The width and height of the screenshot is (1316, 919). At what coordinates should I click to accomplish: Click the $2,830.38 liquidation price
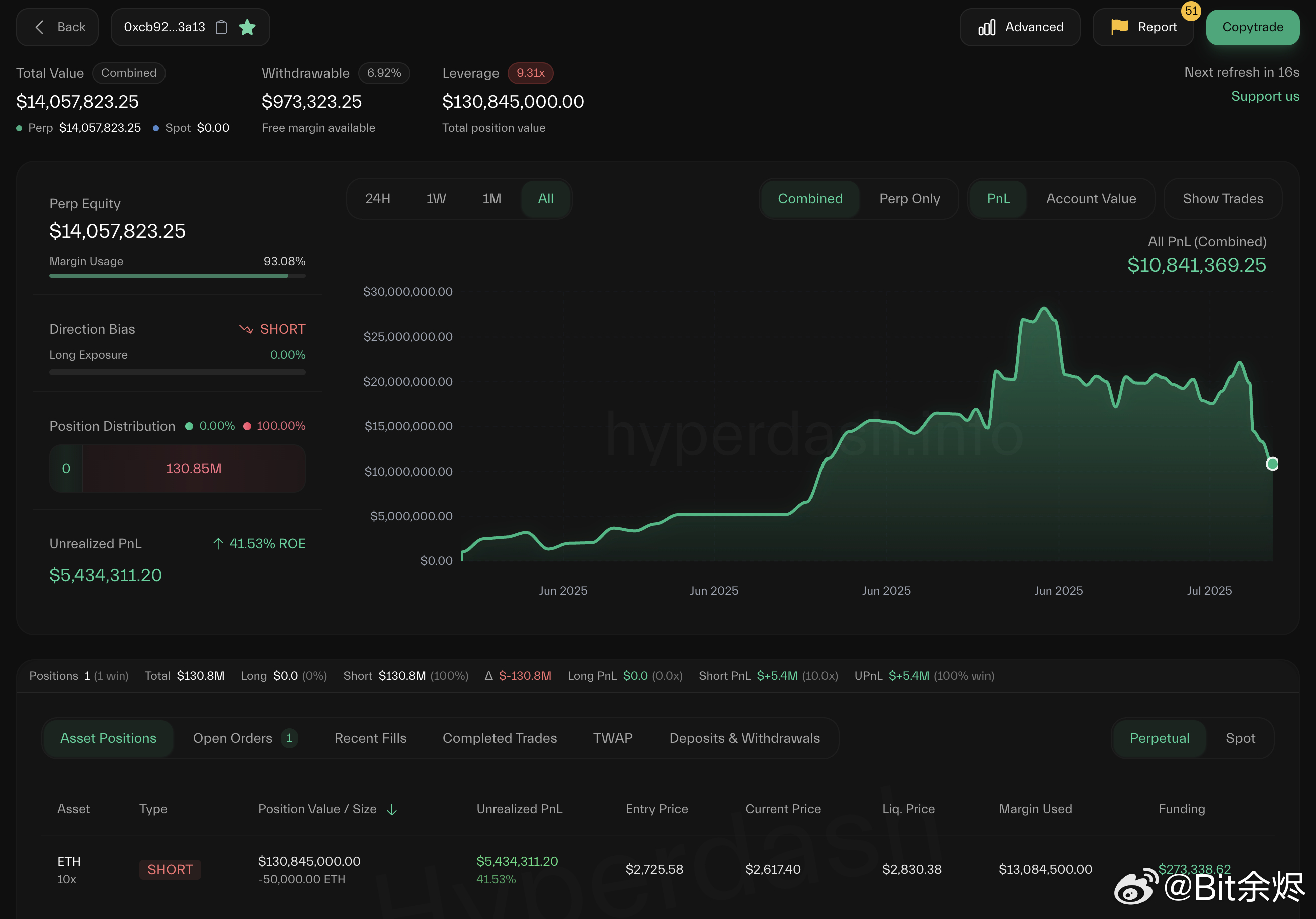tap(911, 870)
